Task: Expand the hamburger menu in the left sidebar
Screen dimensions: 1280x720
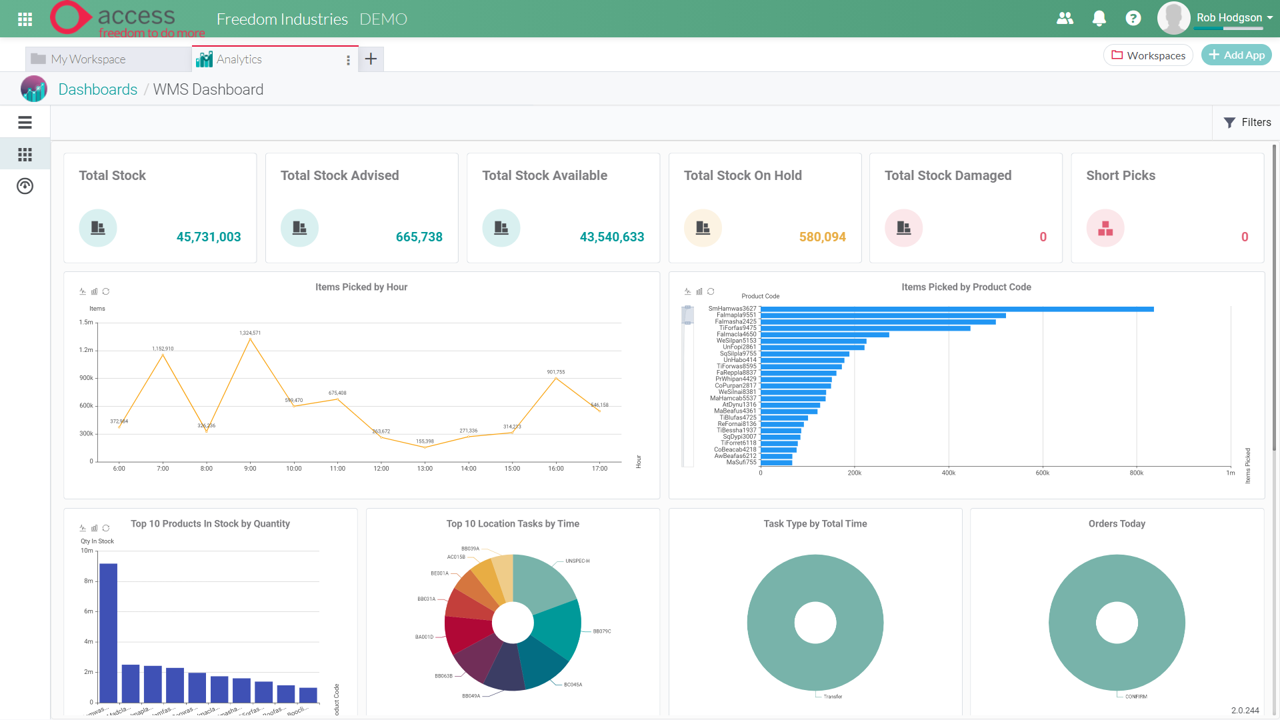Action: click(25, 122)
